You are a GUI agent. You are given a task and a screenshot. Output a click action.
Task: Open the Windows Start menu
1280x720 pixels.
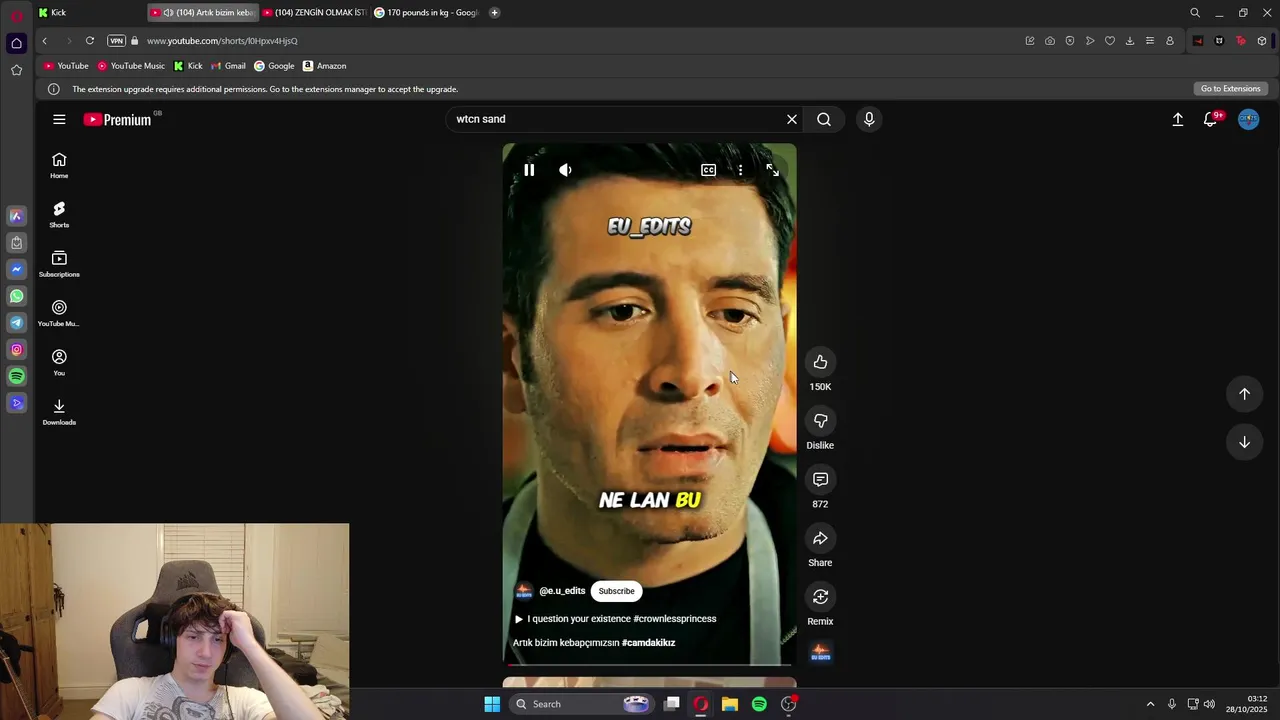pyautogui.click(x=492, y=704)
